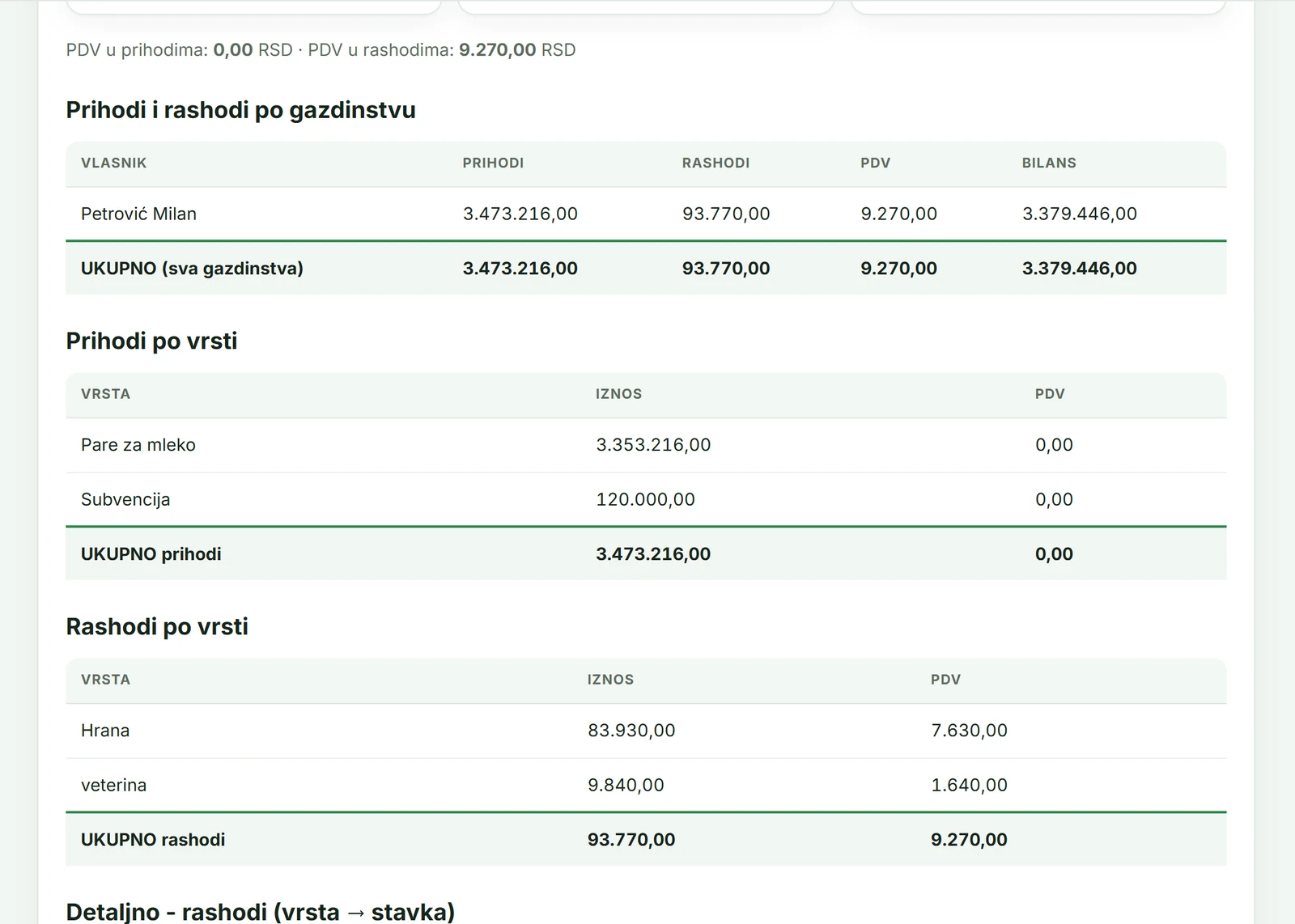1295x924 pixels.
Task: Click the 'Prihodi i rashodi po gazdinstvu' heading
Action: point(240,110)
